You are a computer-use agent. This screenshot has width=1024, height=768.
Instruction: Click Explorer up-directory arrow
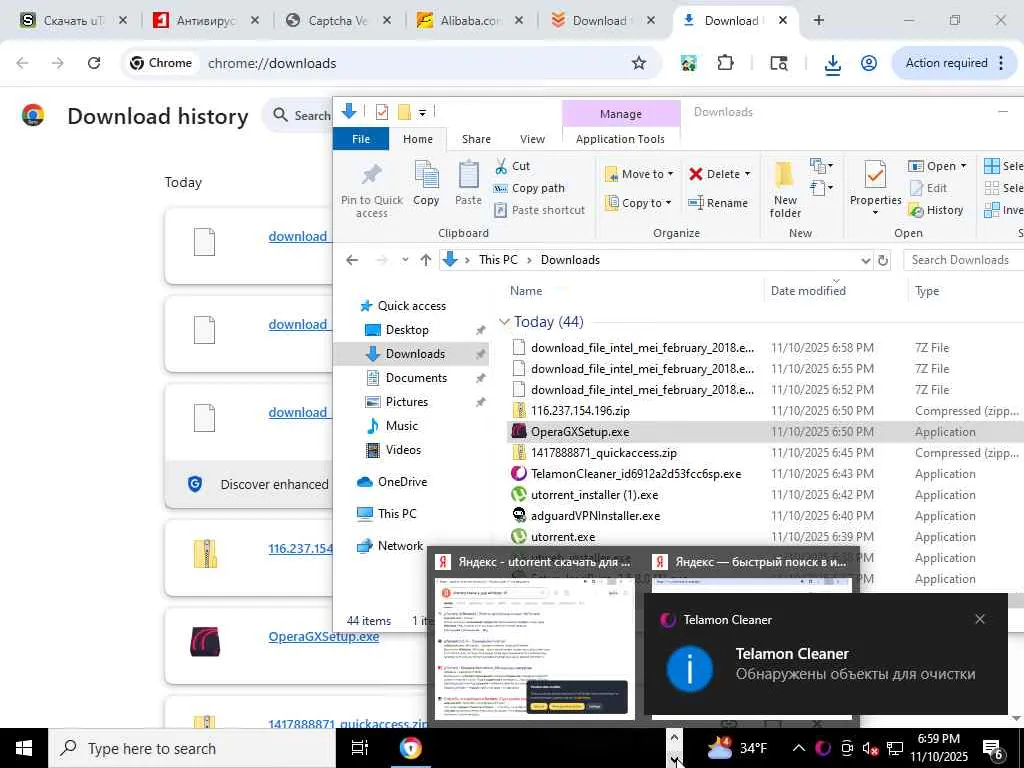pyautogui.click(x=426, y=260)
